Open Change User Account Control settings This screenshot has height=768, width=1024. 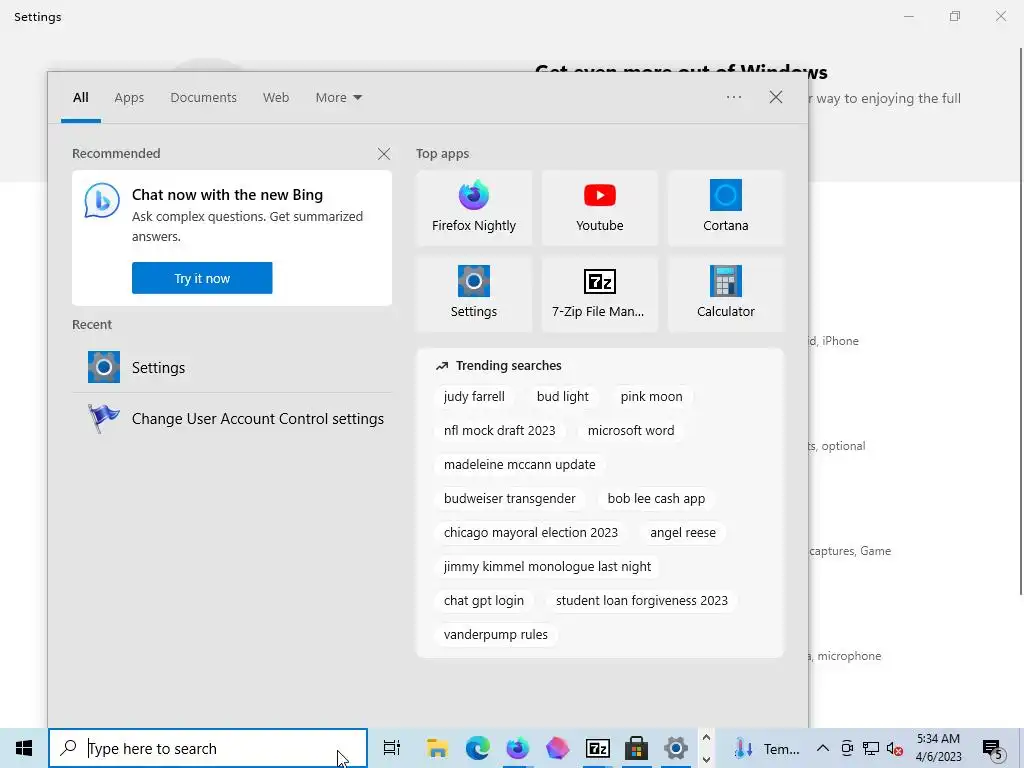232,419
